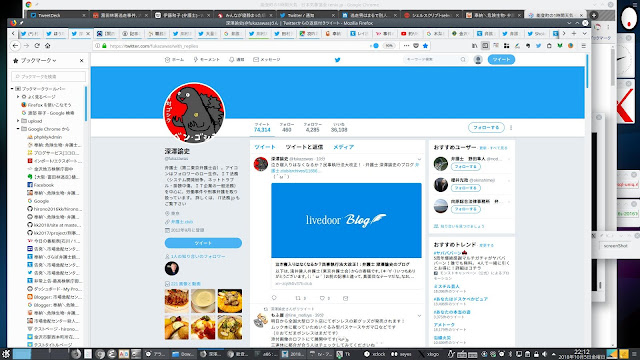Open the retweeted tweet's dropdown chevron
The image size is (640, 360).
click(x=419, y=316)
